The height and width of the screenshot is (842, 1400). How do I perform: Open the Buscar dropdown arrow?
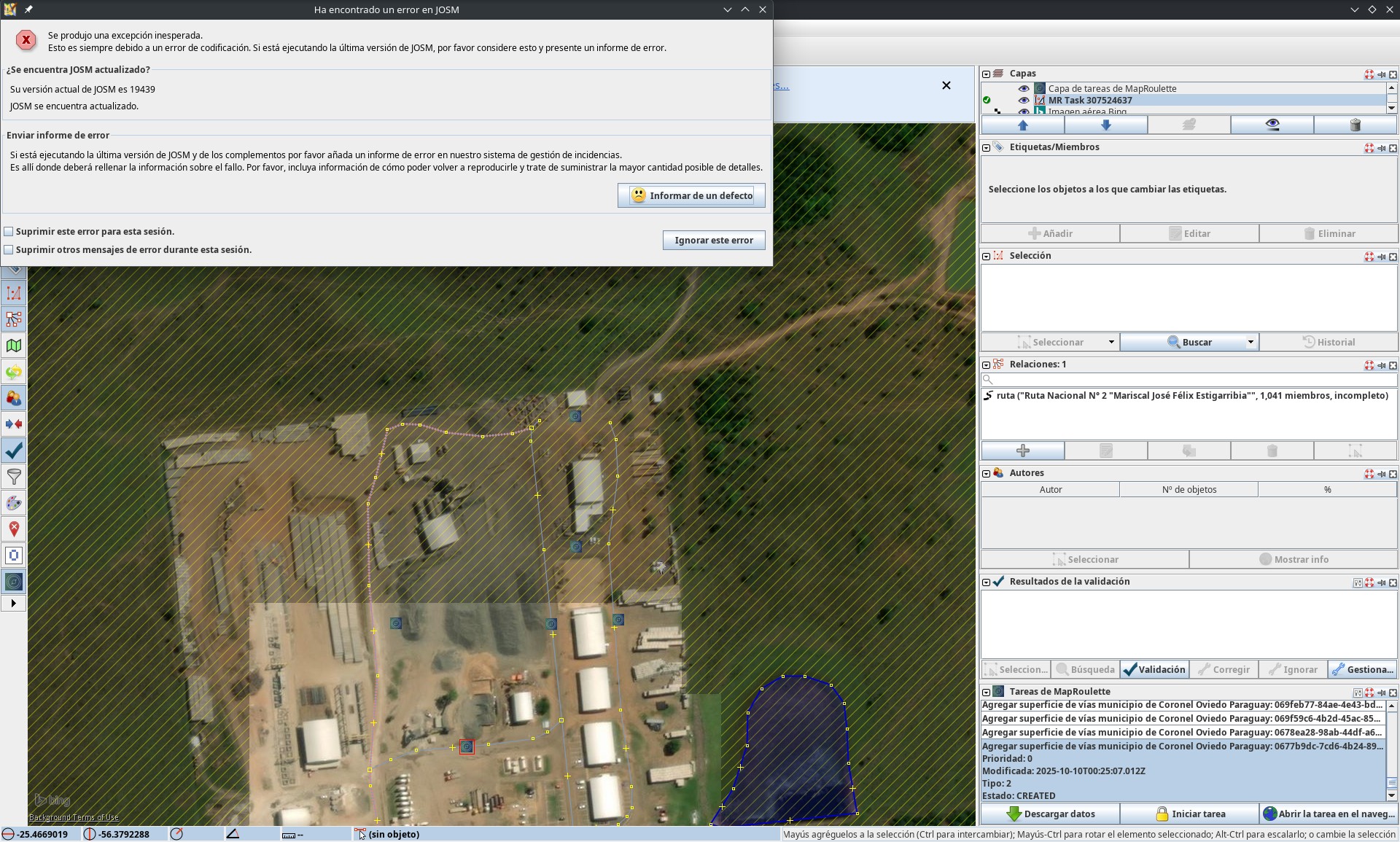1250,342
